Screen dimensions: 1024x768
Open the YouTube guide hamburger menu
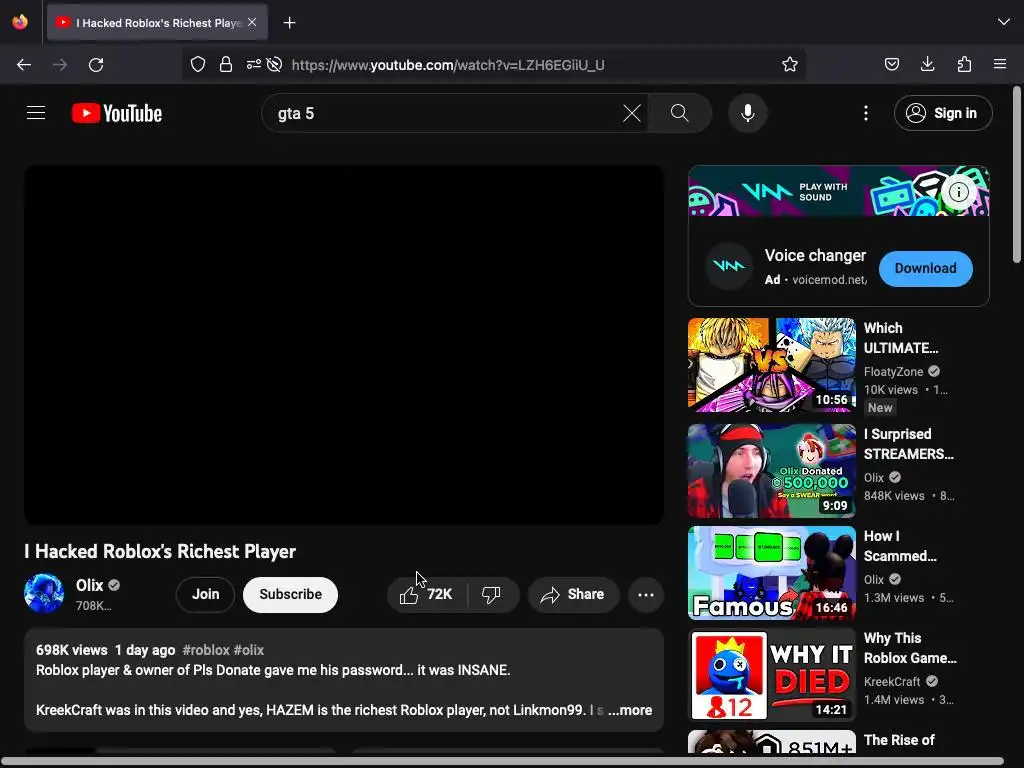coord(36,113)
